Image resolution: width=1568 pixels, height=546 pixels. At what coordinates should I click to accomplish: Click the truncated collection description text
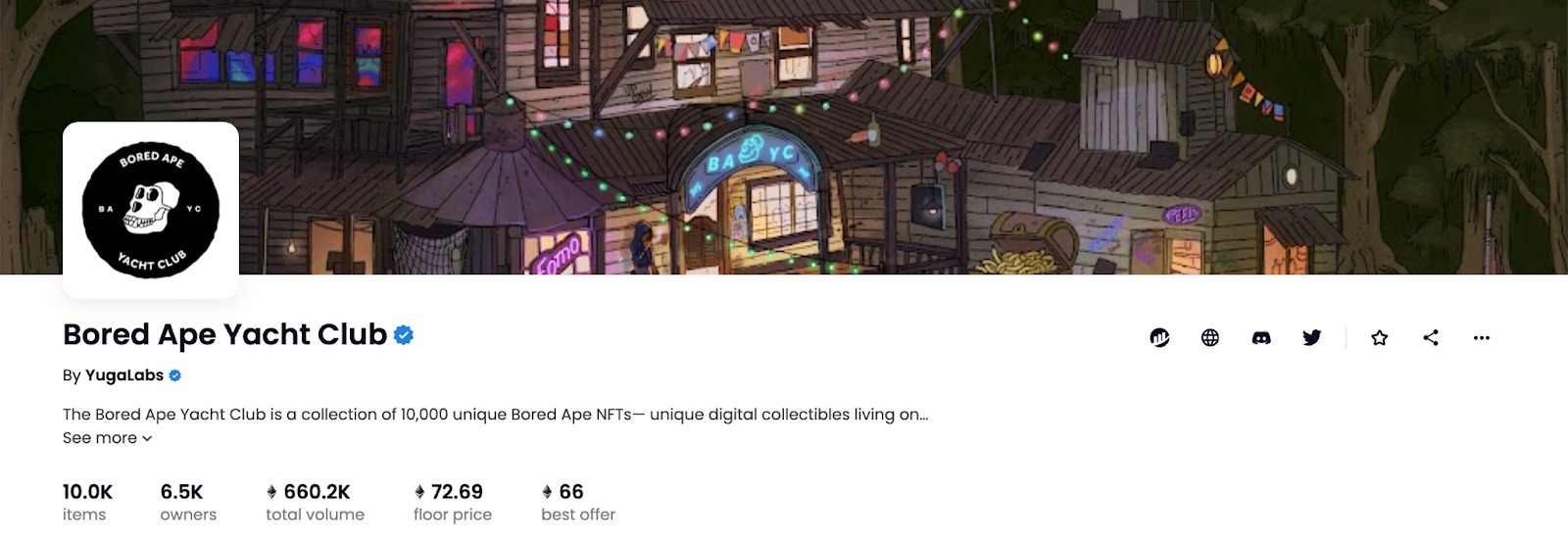tap(495, 415)
